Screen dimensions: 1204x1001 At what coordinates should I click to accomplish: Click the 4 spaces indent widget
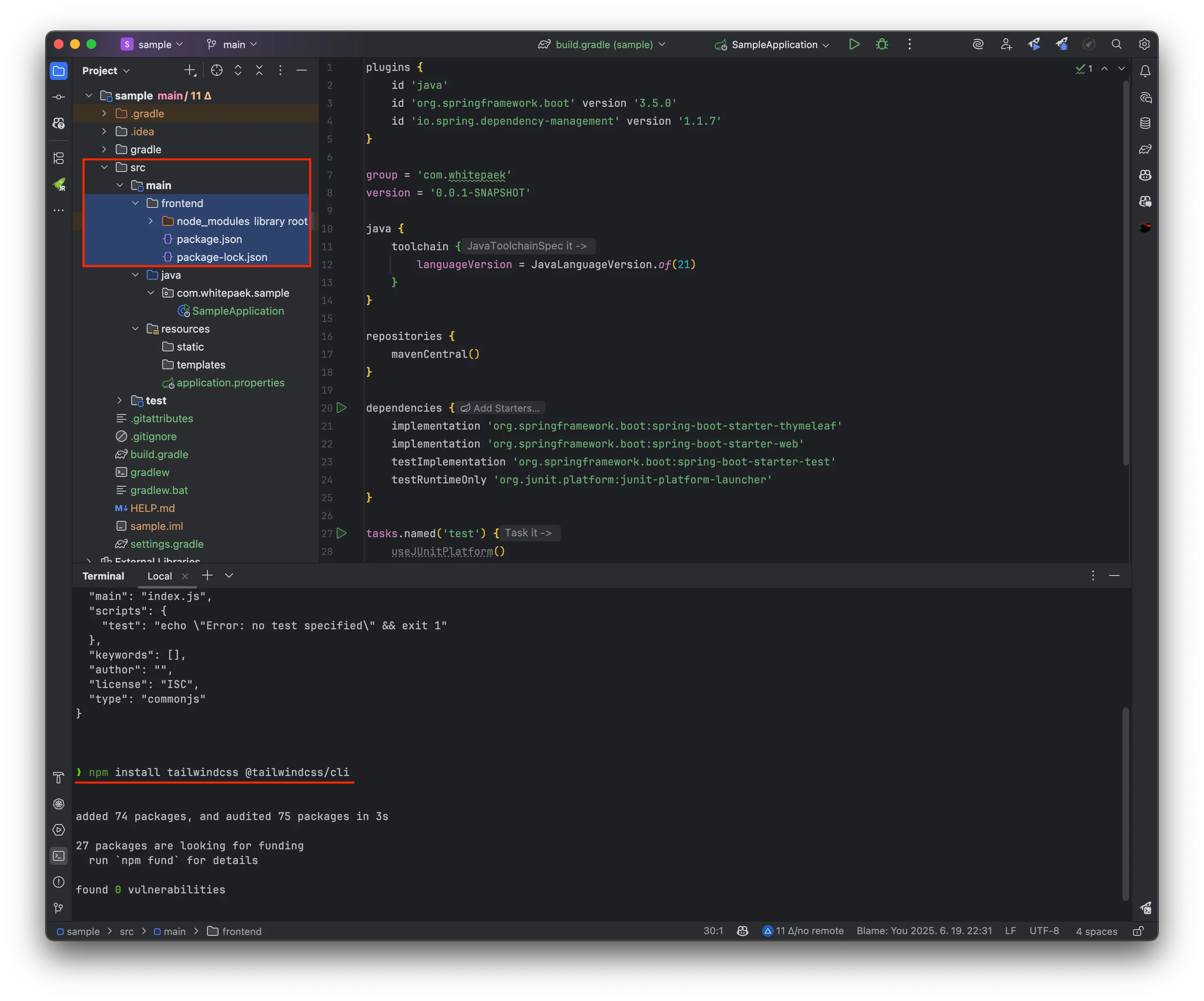point(1096,932)
